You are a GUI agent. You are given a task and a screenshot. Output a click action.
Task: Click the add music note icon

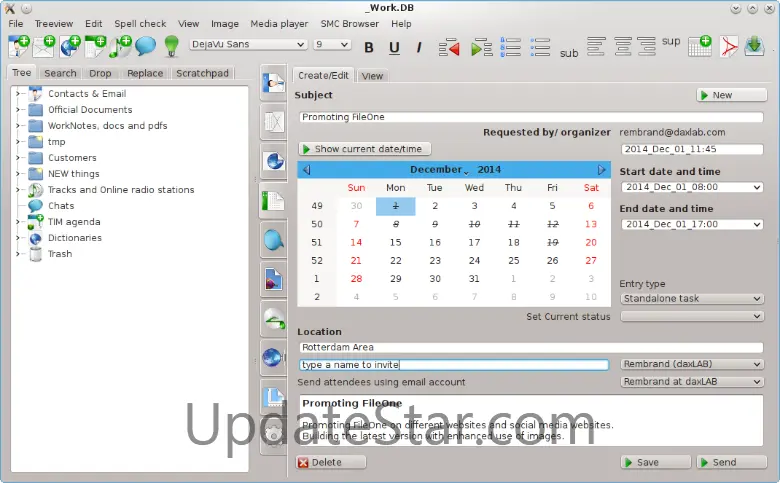(120, 46)
